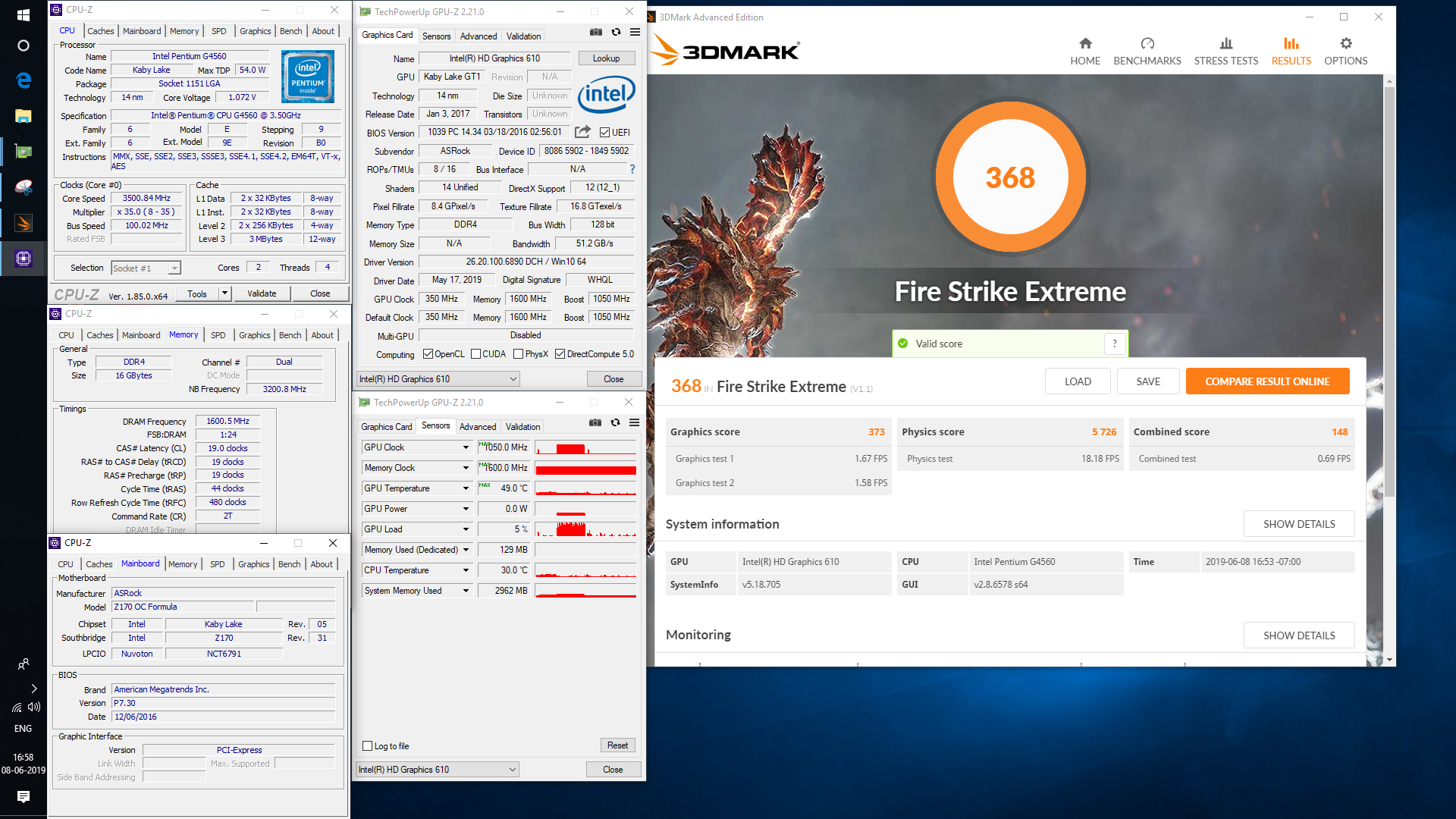Launch Microsoft Edge from the taskbar
Image resolution: width=1456 pixels, height=819 pixels.
point(23,80)
